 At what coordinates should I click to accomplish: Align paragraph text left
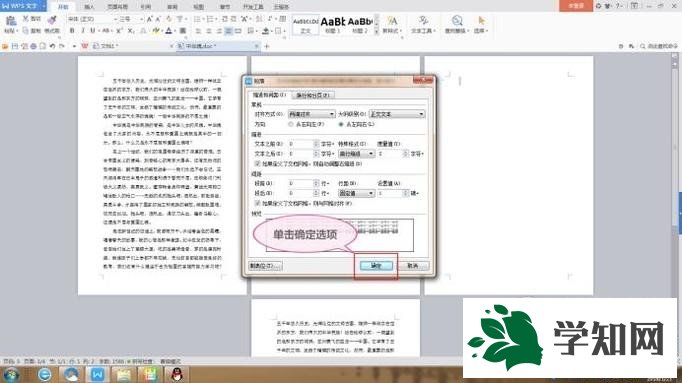[x=198, y=31]
